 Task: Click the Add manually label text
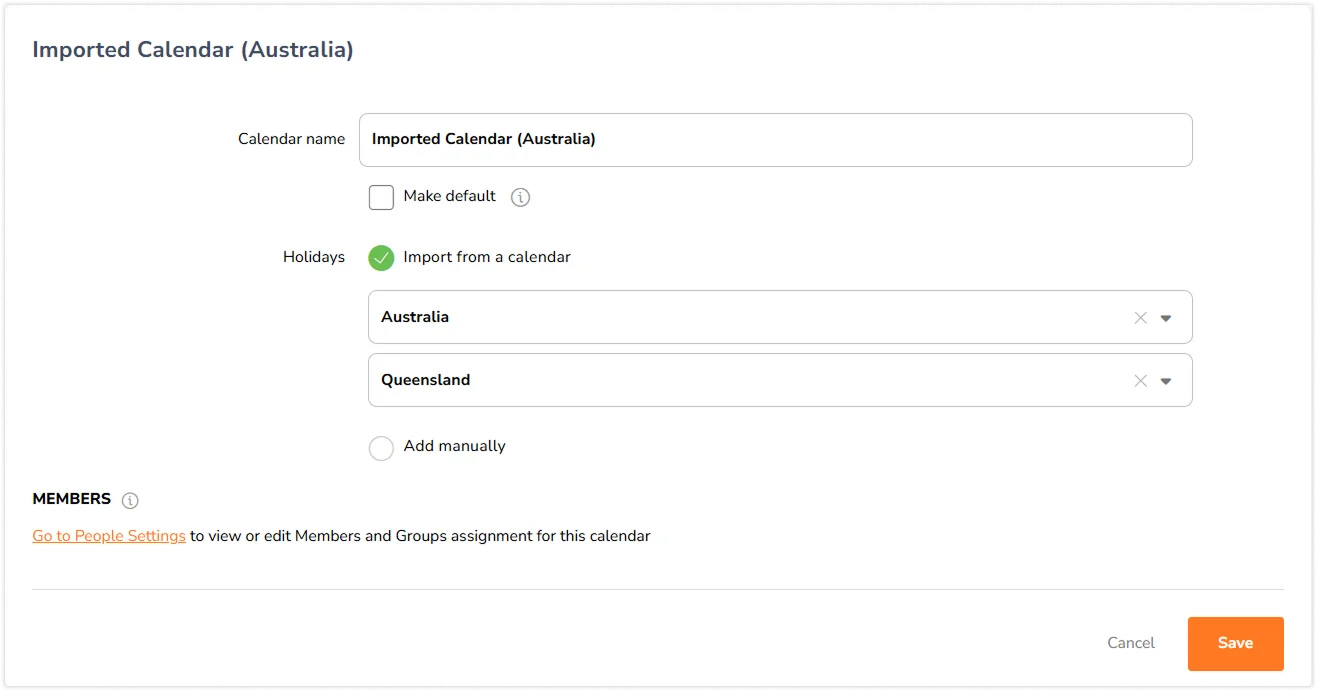(454, 446)
